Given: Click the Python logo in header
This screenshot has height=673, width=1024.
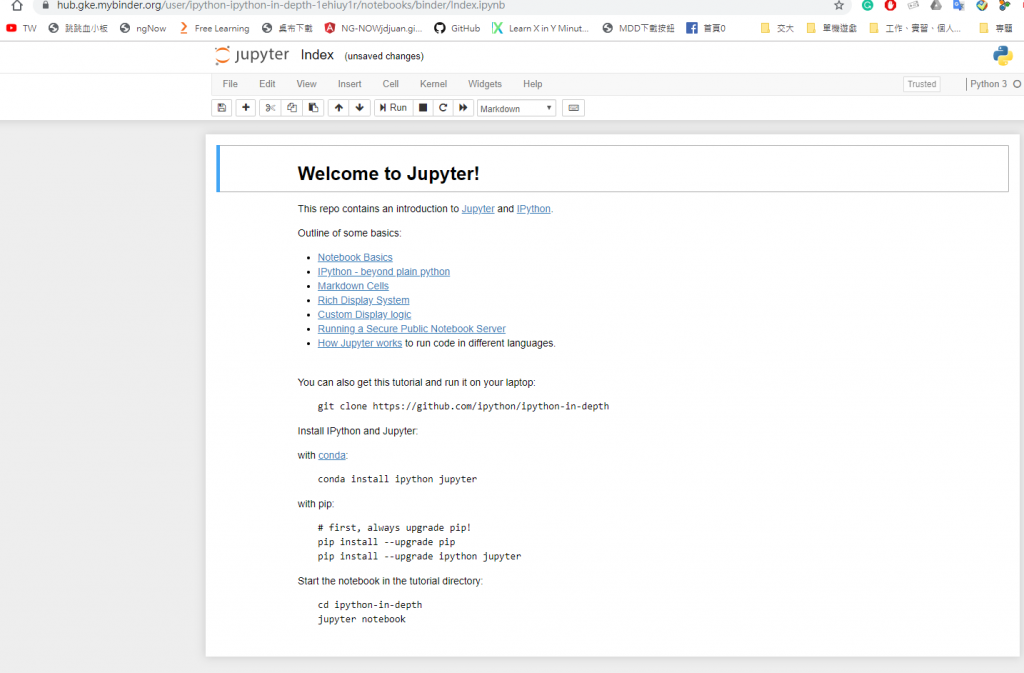Looking at the screenshot, I should coord(1002,55).
